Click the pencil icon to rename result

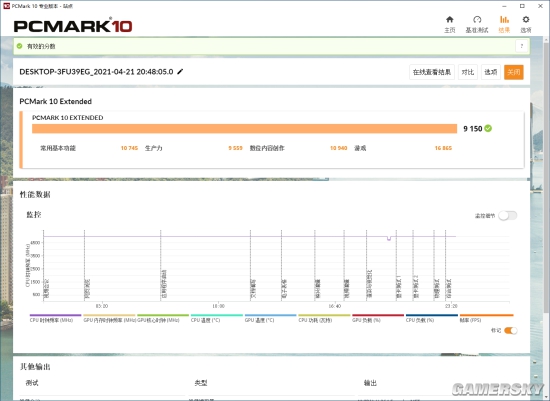(x=180, y=72)
